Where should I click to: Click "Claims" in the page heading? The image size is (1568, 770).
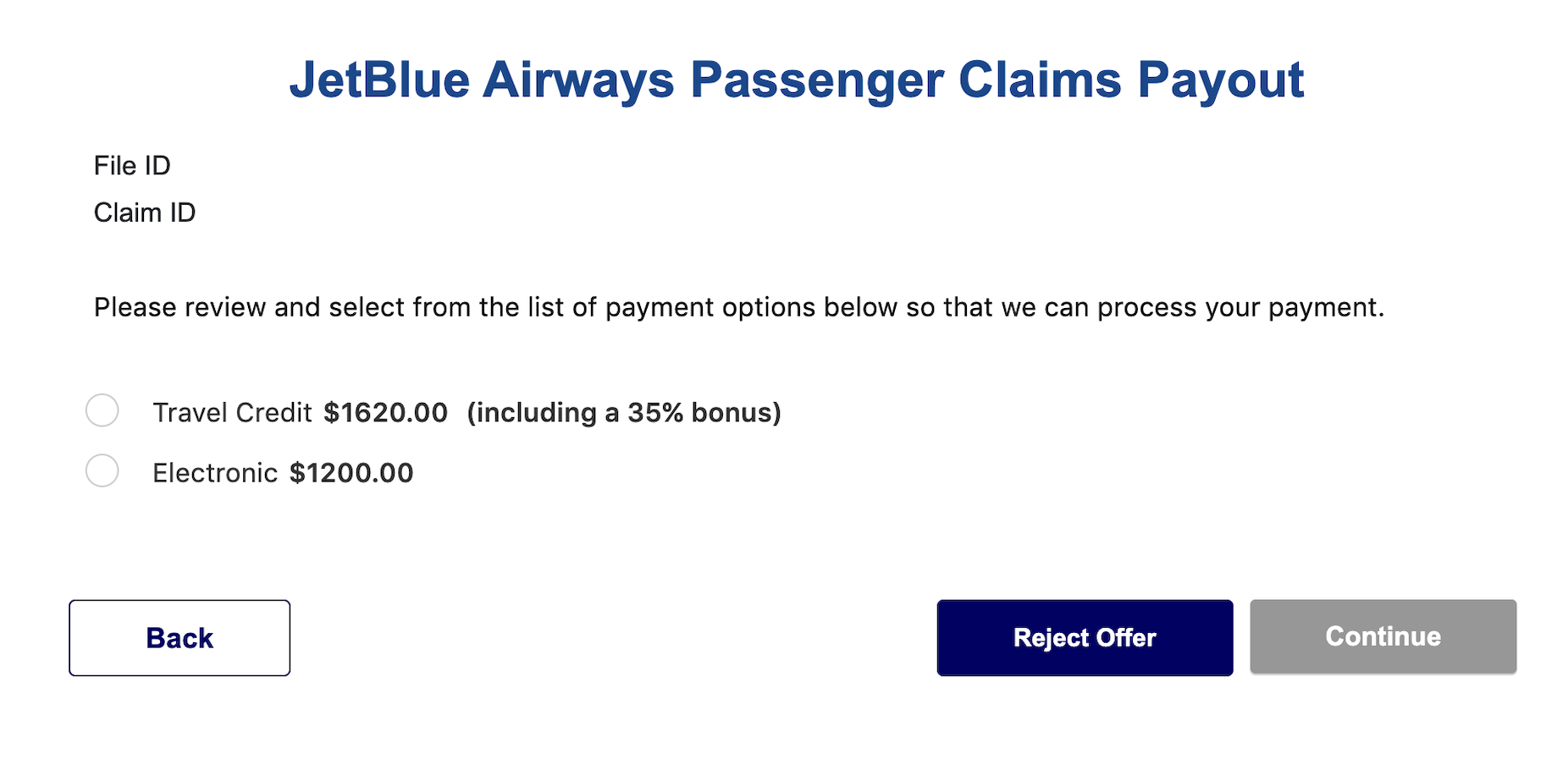1040,80
